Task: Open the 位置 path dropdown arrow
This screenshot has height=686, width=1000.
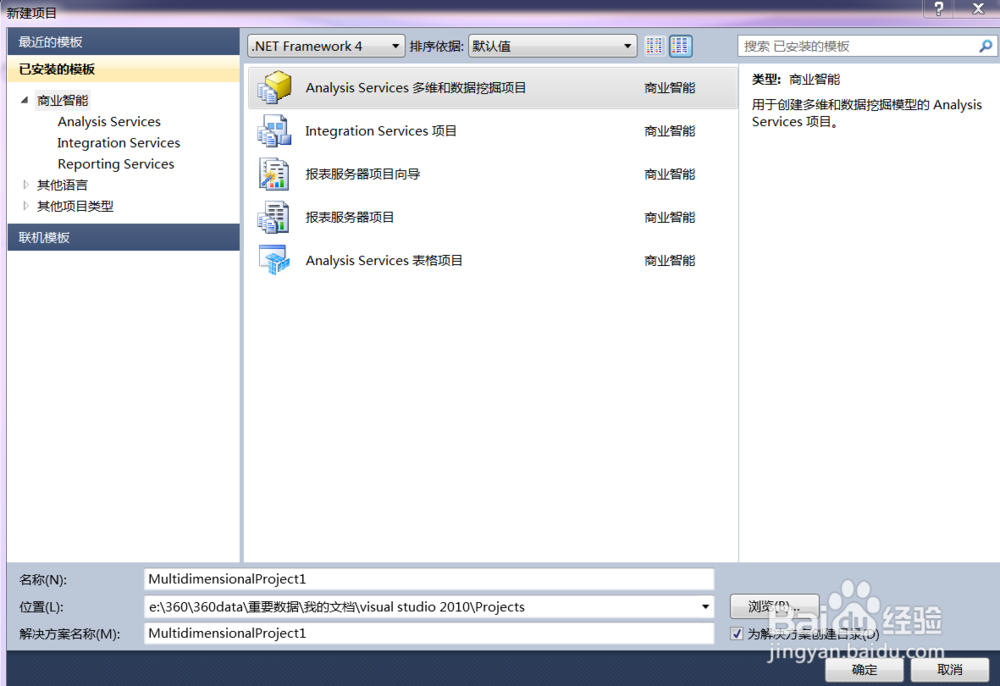Action: pos(705,606)
